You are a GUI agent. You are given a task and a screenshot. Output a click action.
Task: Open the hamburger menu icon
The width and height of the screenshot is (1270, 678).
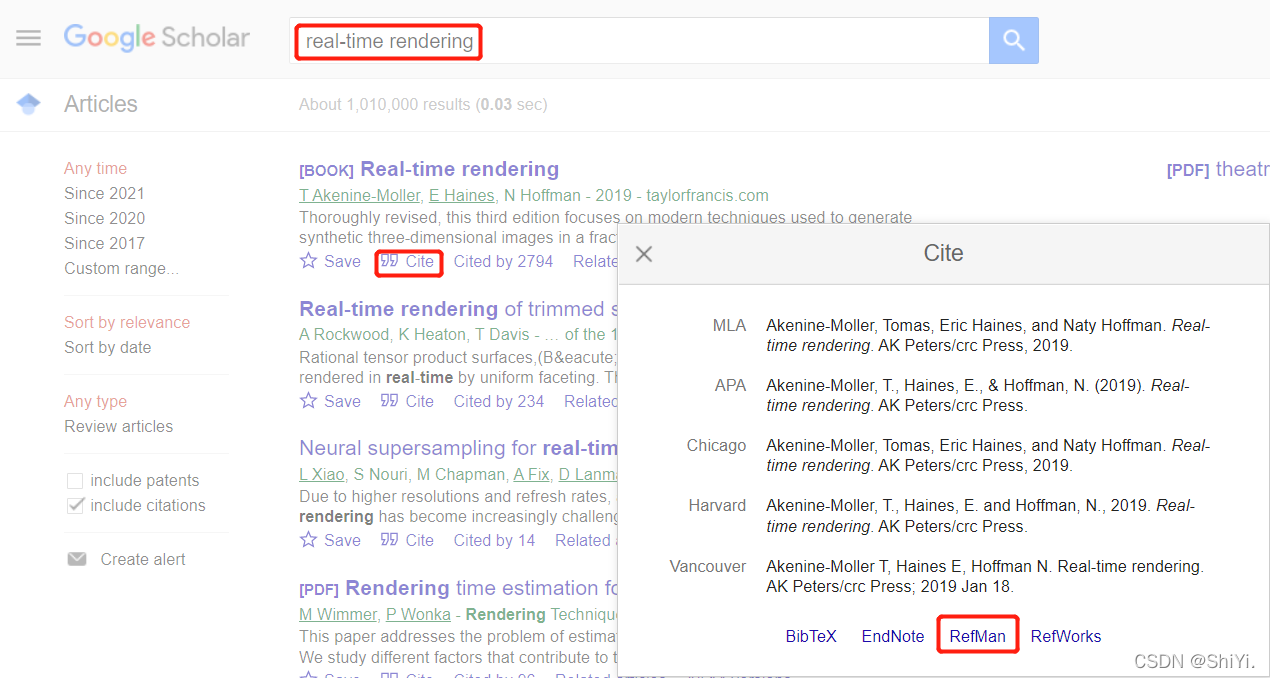pos(29,38)
